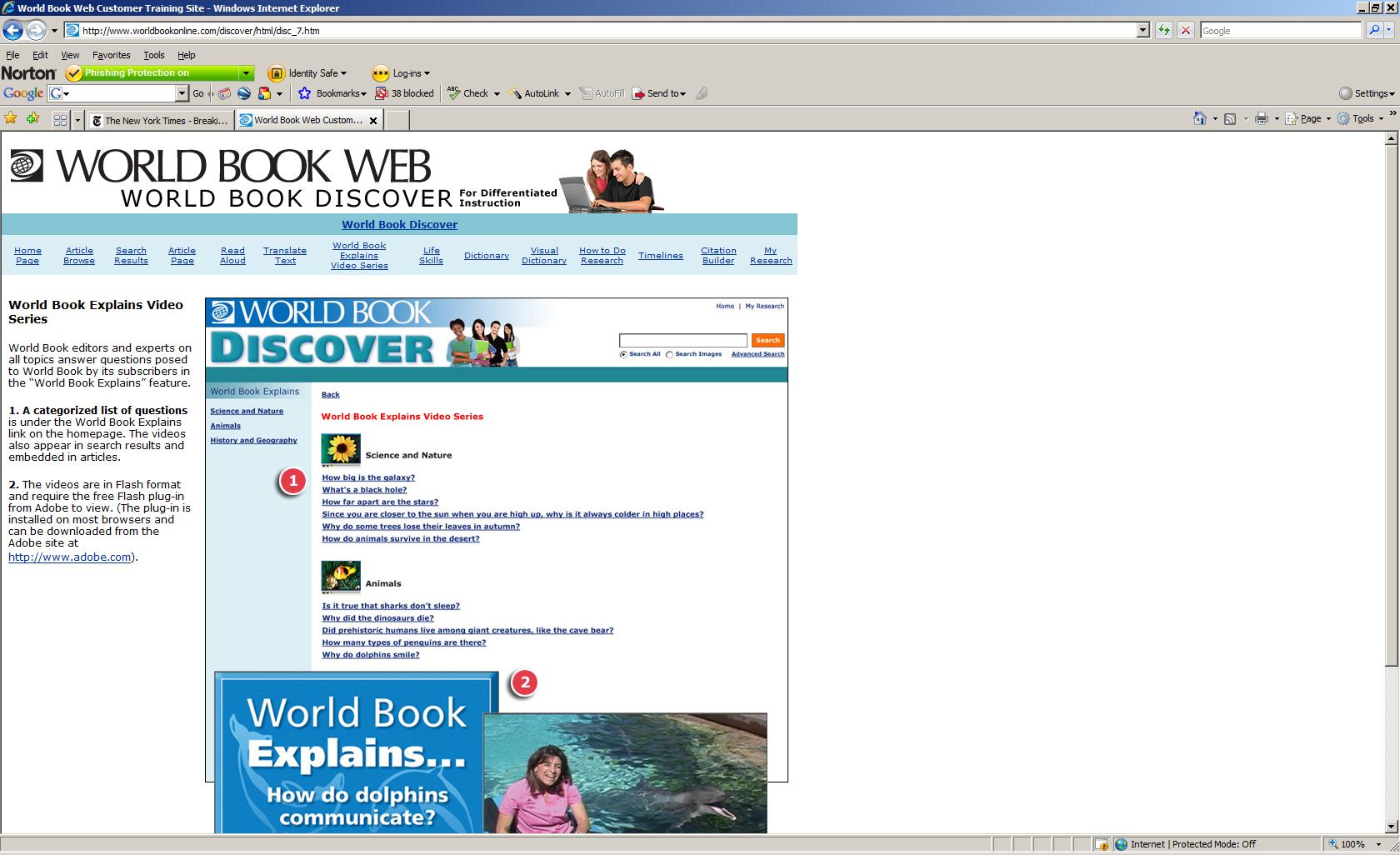This screenshot has width=1400, height=855.
Task: Open the File menu
Action: click(12, 55)
